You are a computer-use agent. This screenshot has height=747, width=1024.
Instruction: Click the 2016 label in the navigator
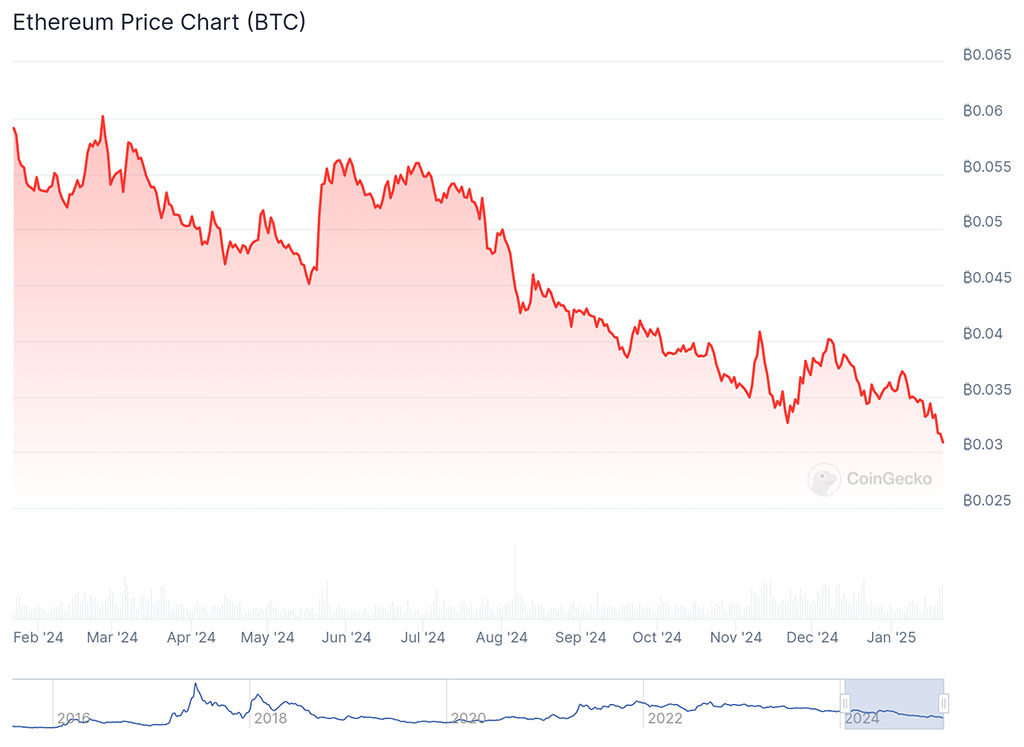click(x=75, y=718)
